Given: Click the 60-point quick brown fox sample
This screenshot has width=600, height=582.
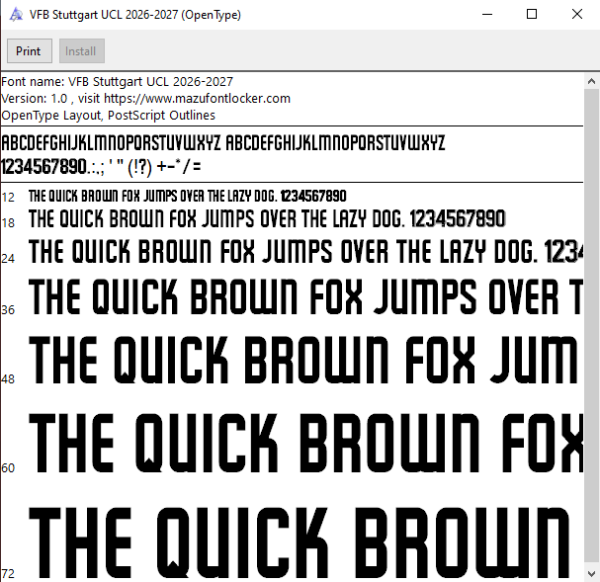Looking at the screenshot, I should pyautogui.click(x=306, y=443).
